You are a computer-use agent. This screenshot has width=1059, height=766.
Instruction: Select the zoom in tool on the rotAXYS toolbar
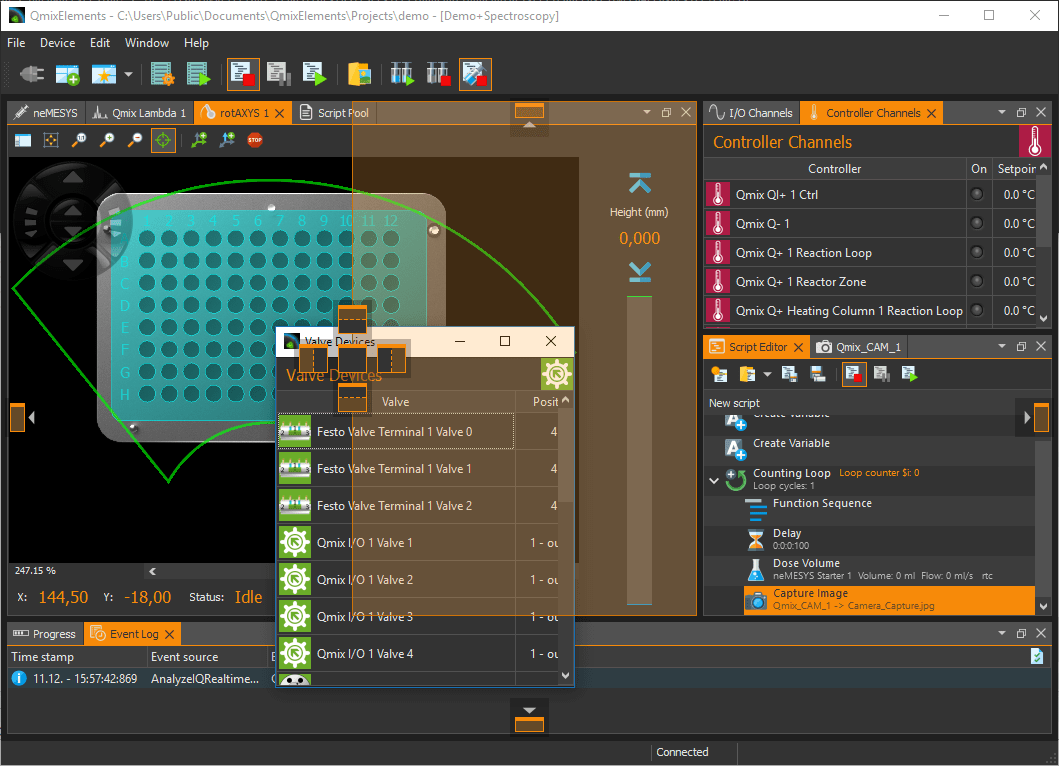coord(107,140)
